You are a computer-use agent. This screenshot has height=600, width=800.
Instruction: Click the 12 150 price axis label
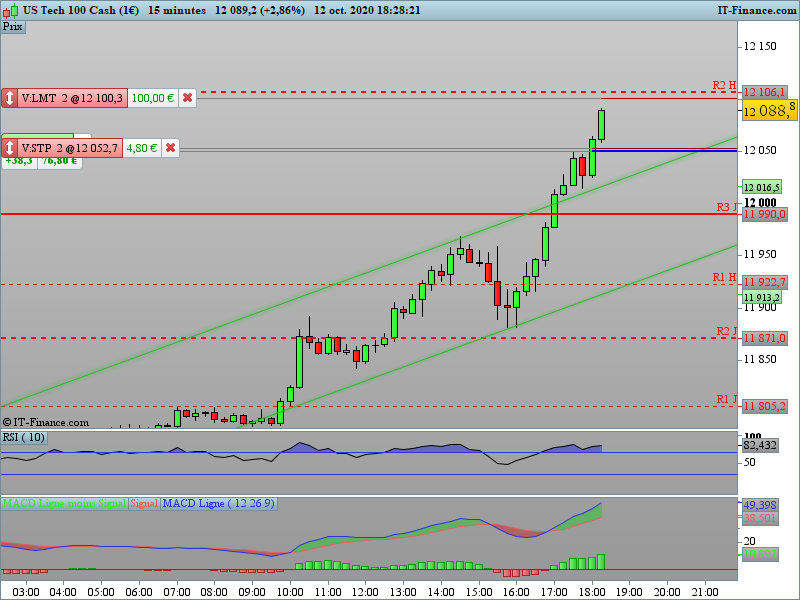(760, 46)
